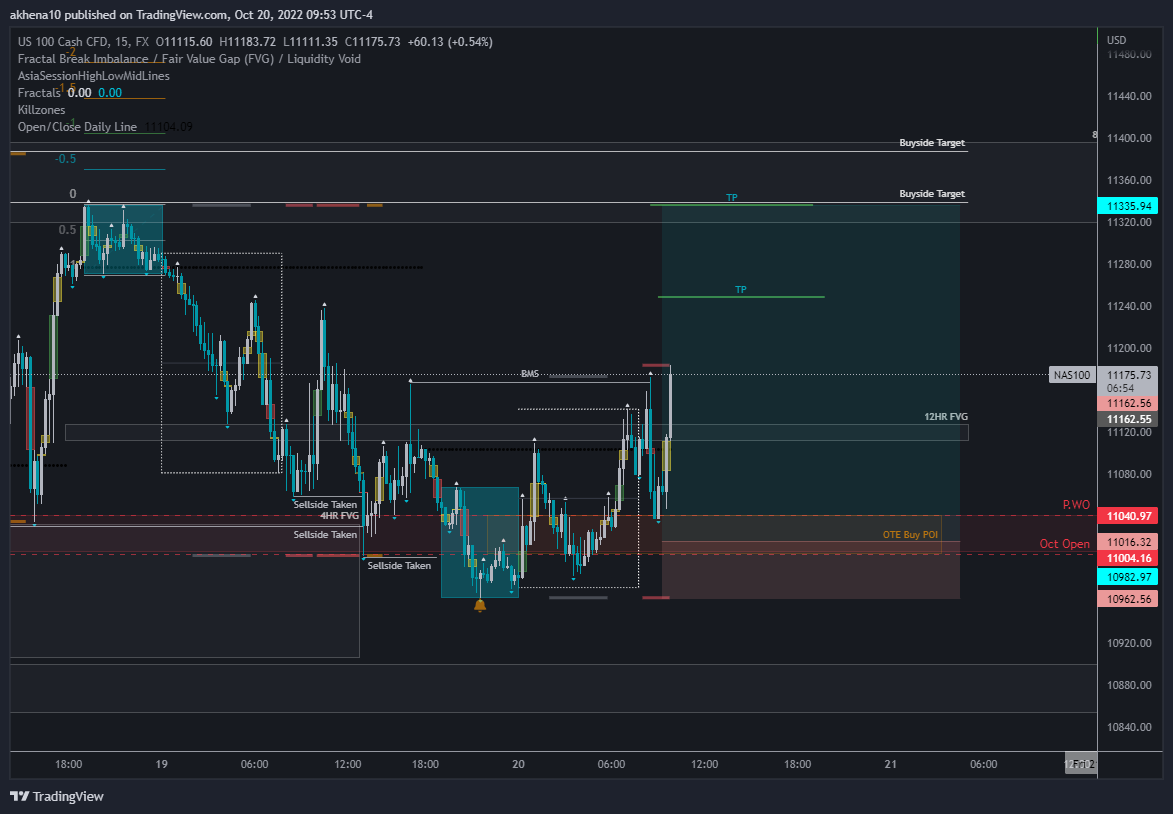The width and height of the screenshot is (1173, 814).
Task: Select the 20 date label on the time axis
Action: pyautogui.click(x=518, y=764)
